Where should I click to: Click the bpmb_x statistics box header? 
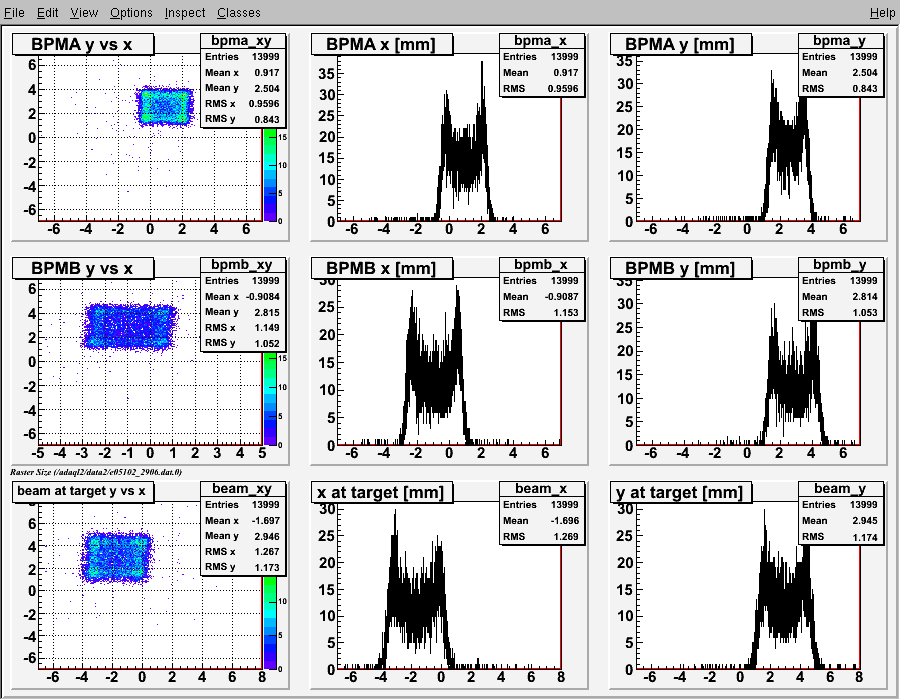(x=541, y=265)
